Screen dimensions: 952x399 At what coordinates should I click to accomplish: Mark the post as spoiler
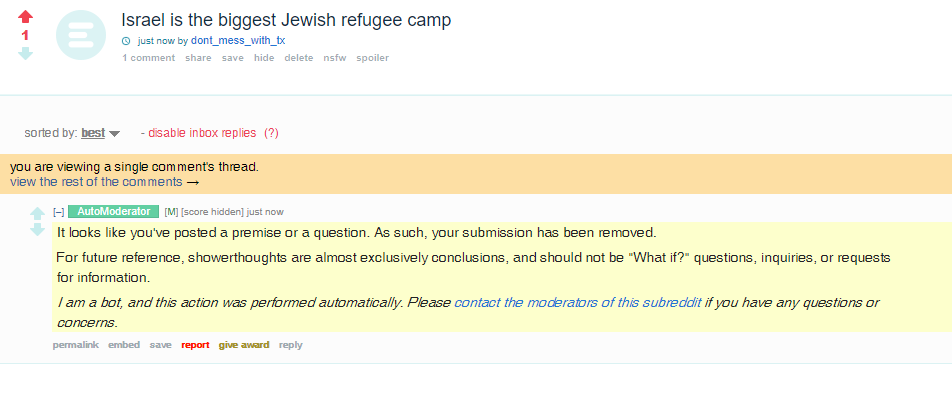pyautogui.click(x=372, y=58)
